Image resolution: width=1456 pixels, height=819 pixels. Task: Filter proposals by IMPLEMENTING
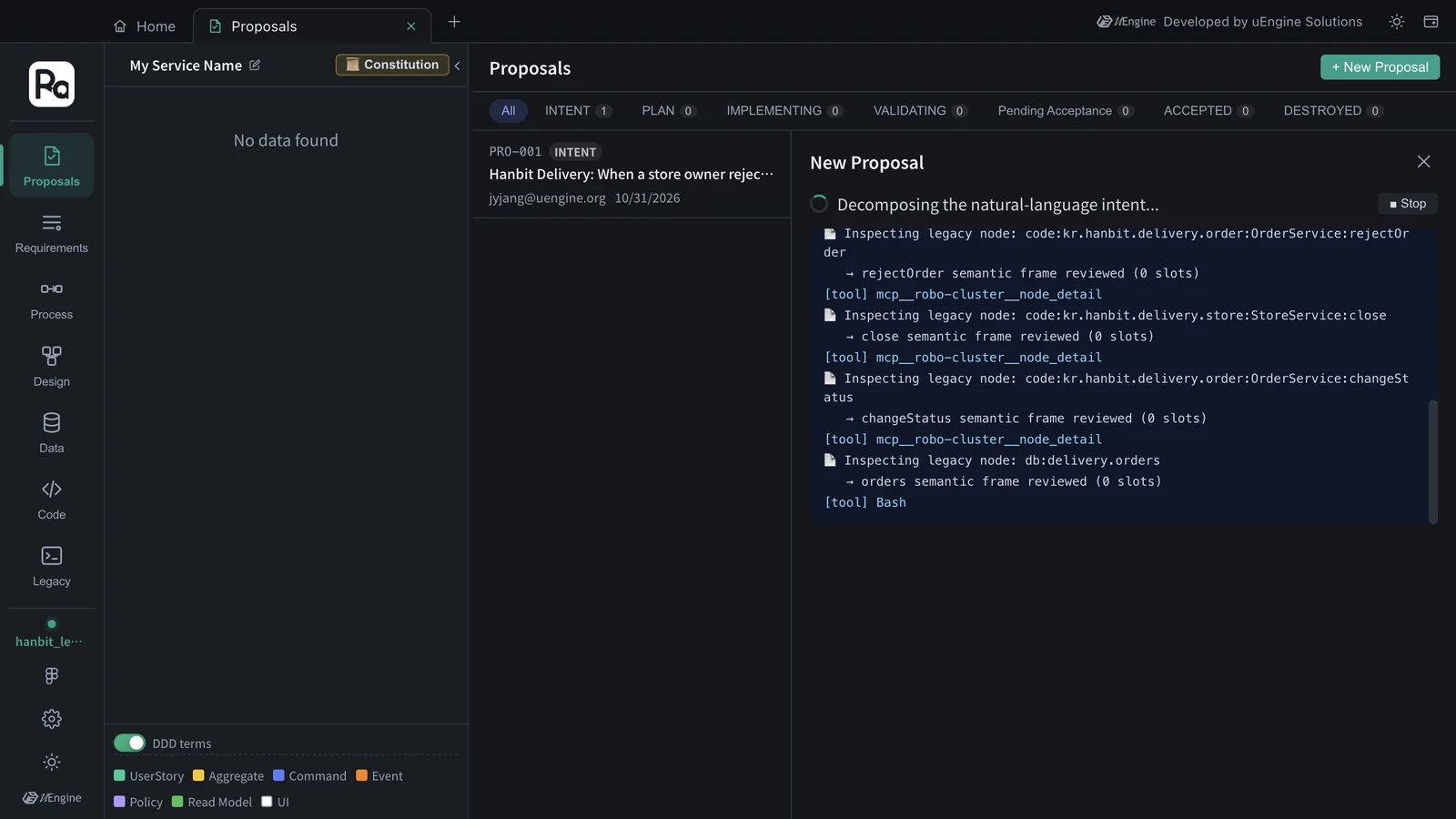(x=784, y=111)
